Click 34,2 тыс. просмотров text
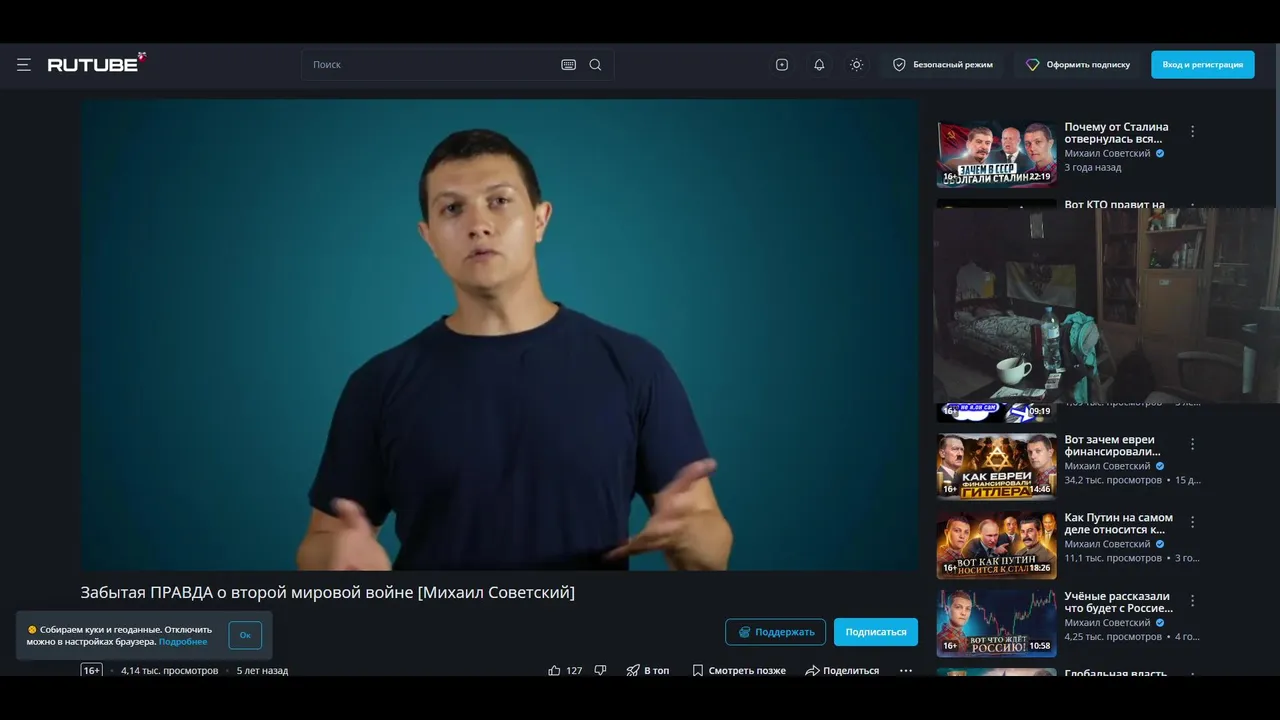Image resolution: width=1280 pixels, height=720 pixels. coord(1113,480)
